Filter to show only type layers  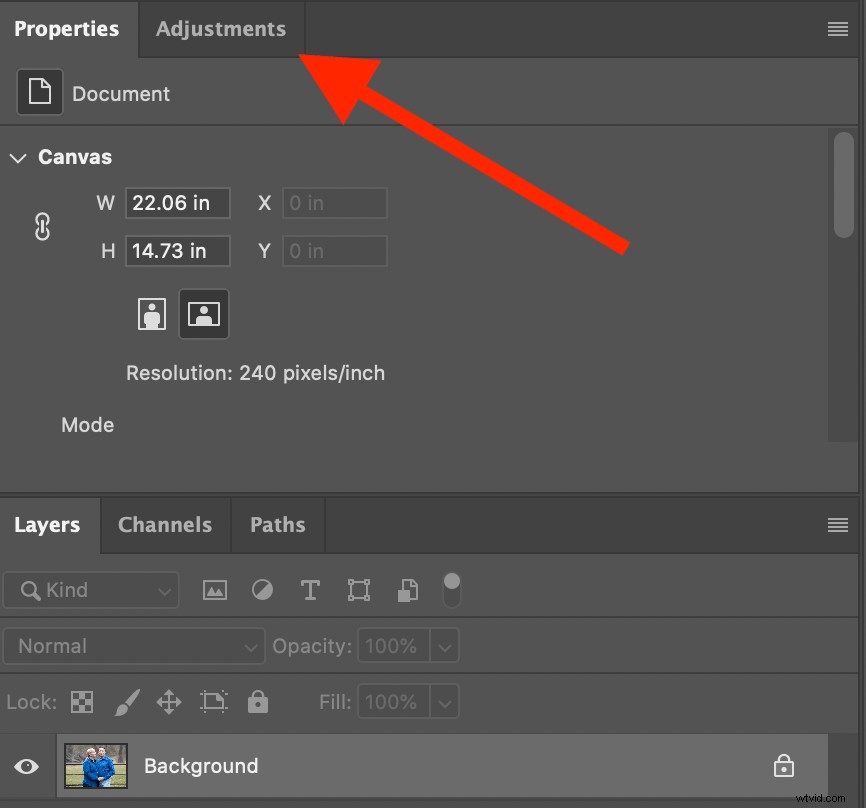[x=310, y=590]
